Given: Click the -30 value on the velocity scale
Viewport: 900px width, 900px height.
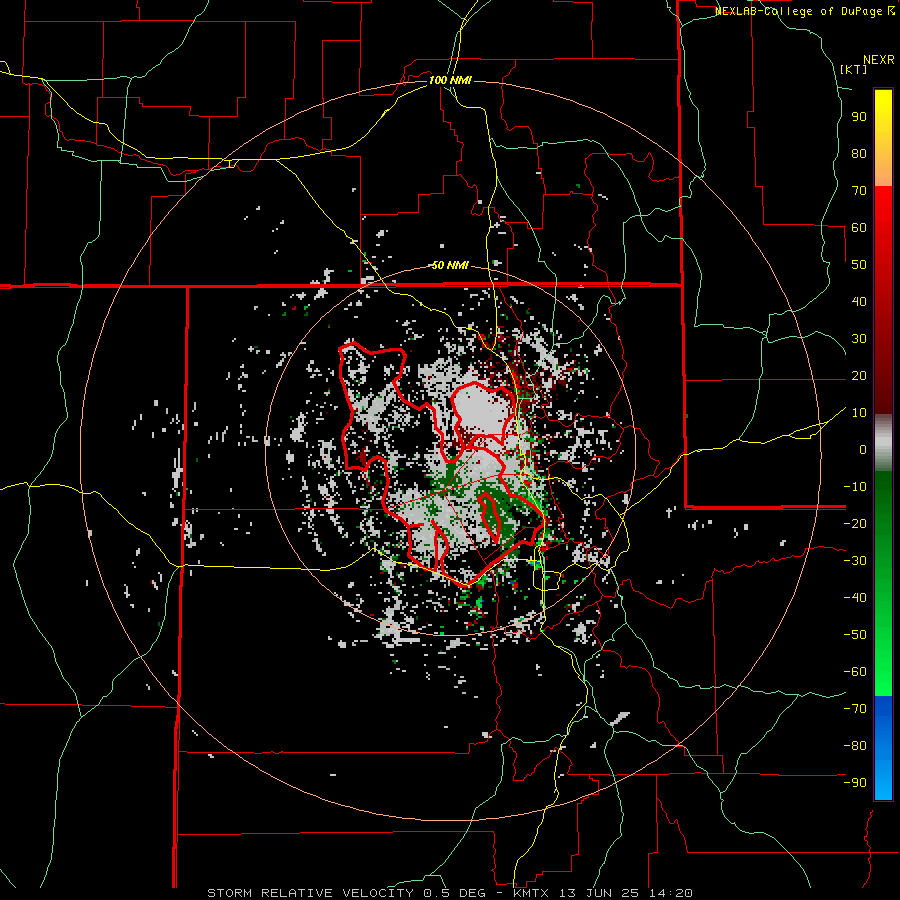Looking at the screenshot, I should pos(855,561).
